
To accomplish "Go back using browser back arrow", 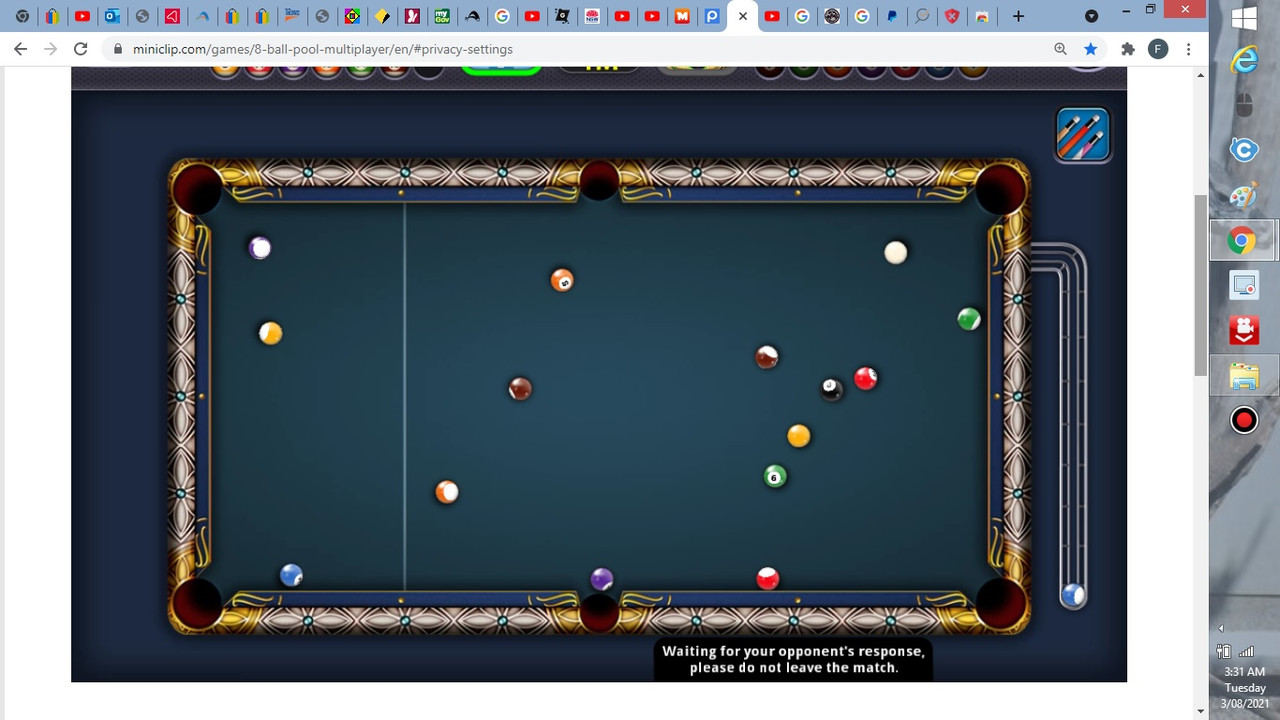I will coord(20,49).
